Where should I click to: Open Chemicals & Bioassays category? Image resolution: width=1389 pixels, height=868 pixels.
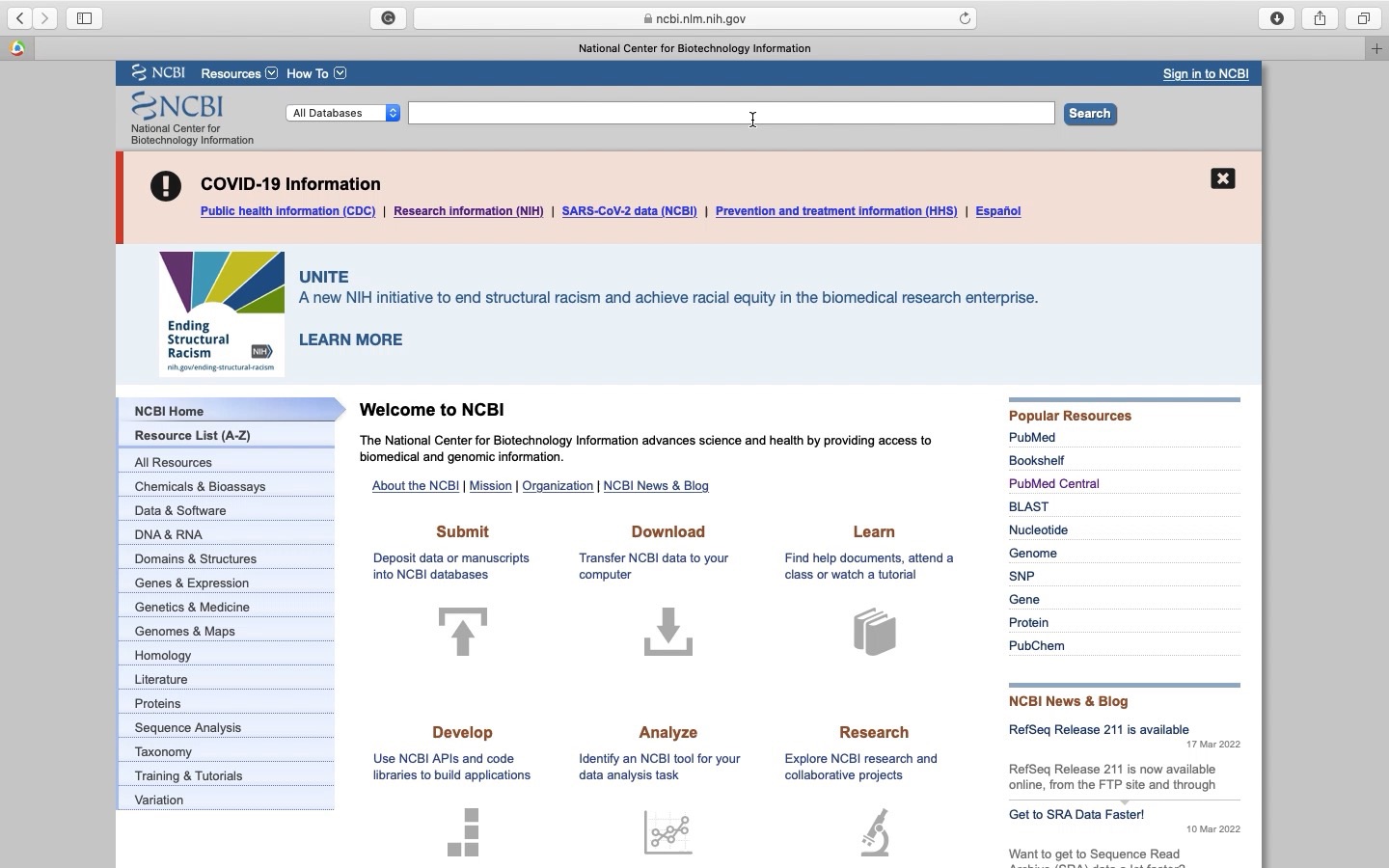(227, 486)
